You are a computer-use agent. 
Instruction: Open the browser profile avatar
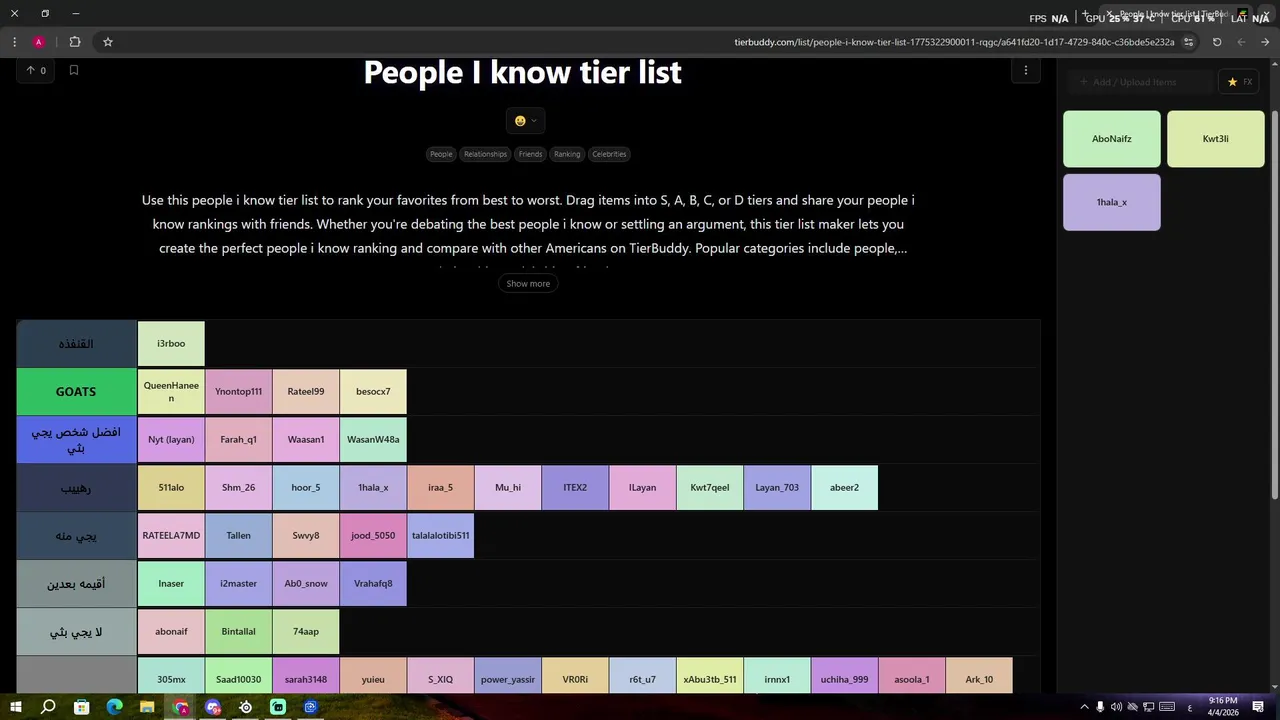[39, 42]
